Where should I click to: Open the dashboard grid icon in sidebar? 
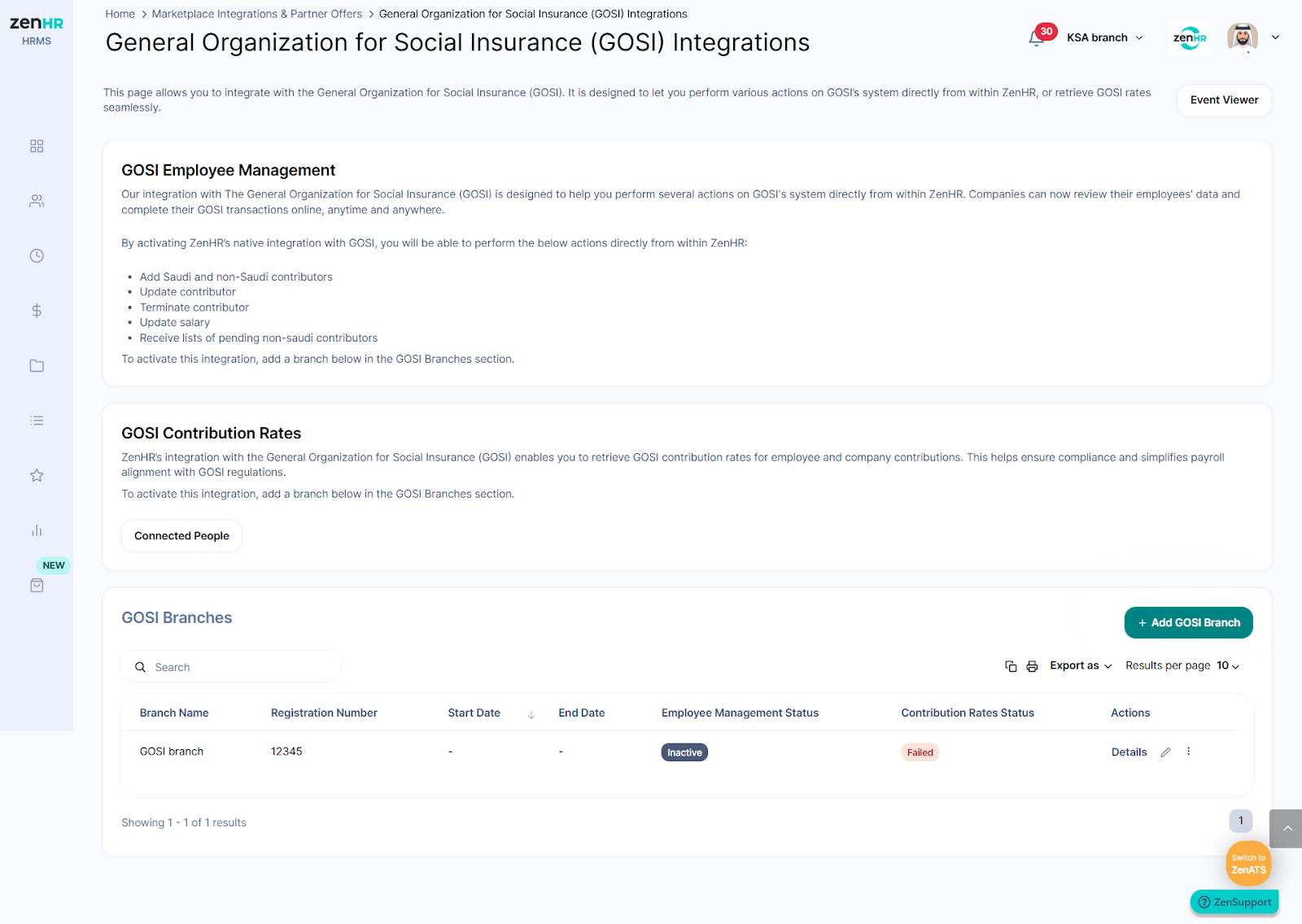pos(37,146)
